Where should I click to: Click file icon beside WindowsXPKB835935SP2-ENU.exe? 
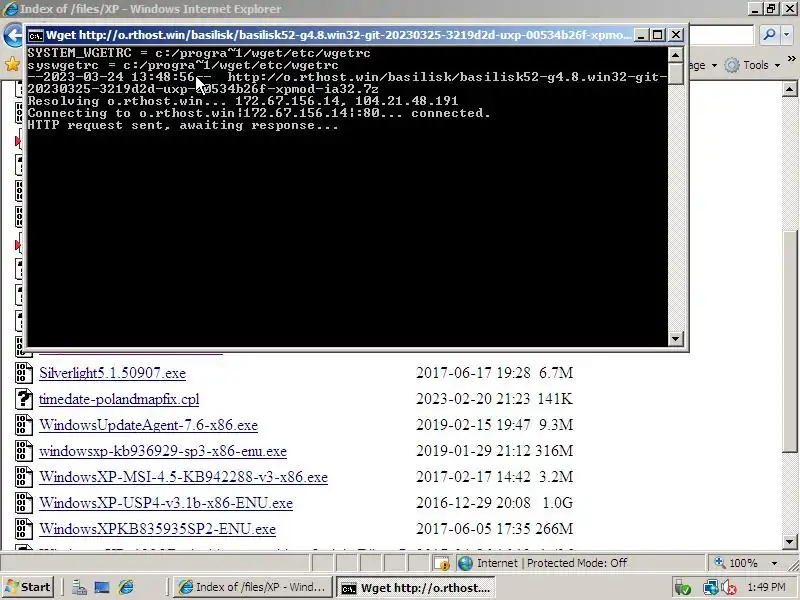pos(23,529)
